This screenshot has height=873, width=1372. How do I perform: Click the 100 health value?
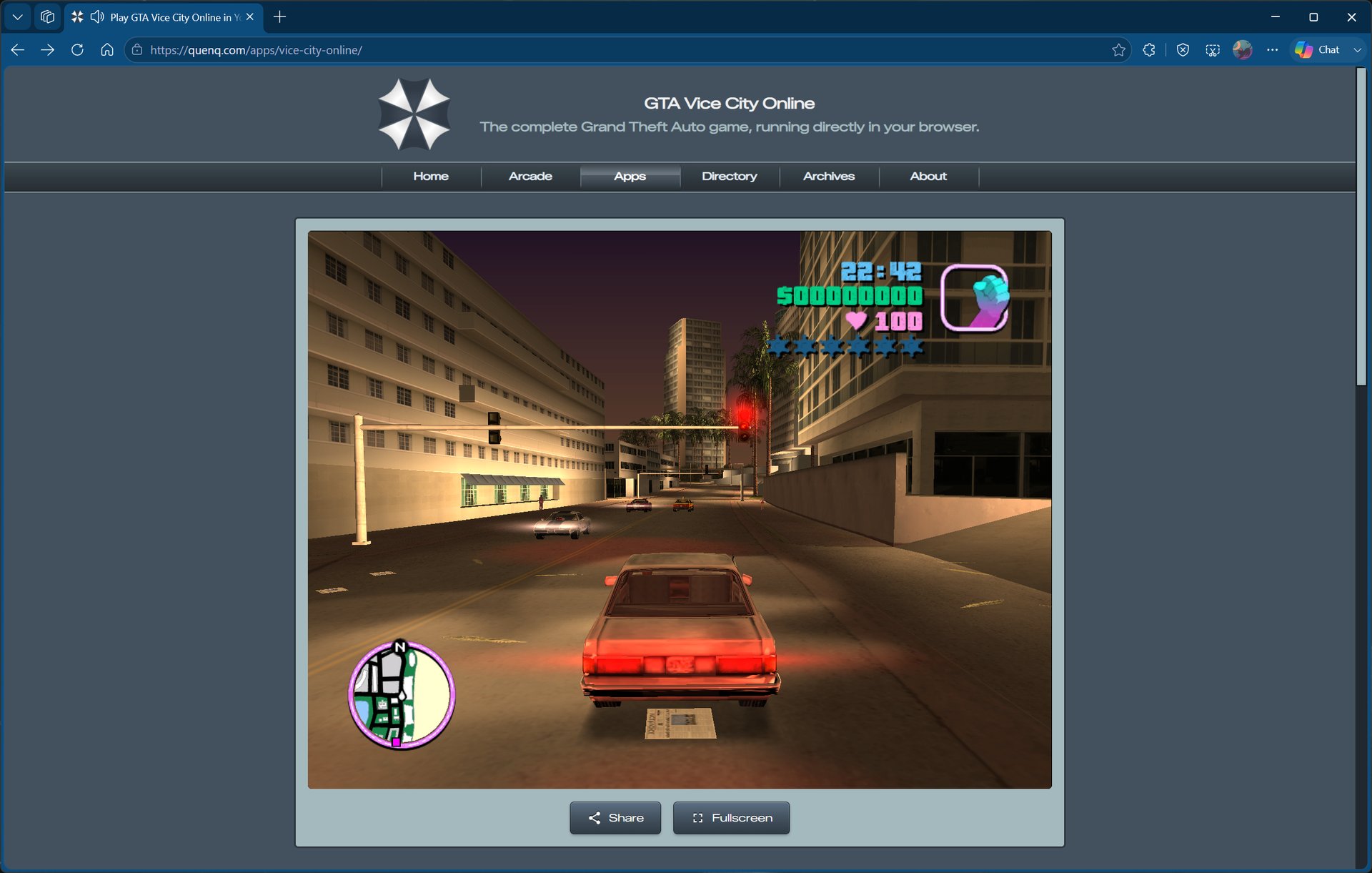898,321
